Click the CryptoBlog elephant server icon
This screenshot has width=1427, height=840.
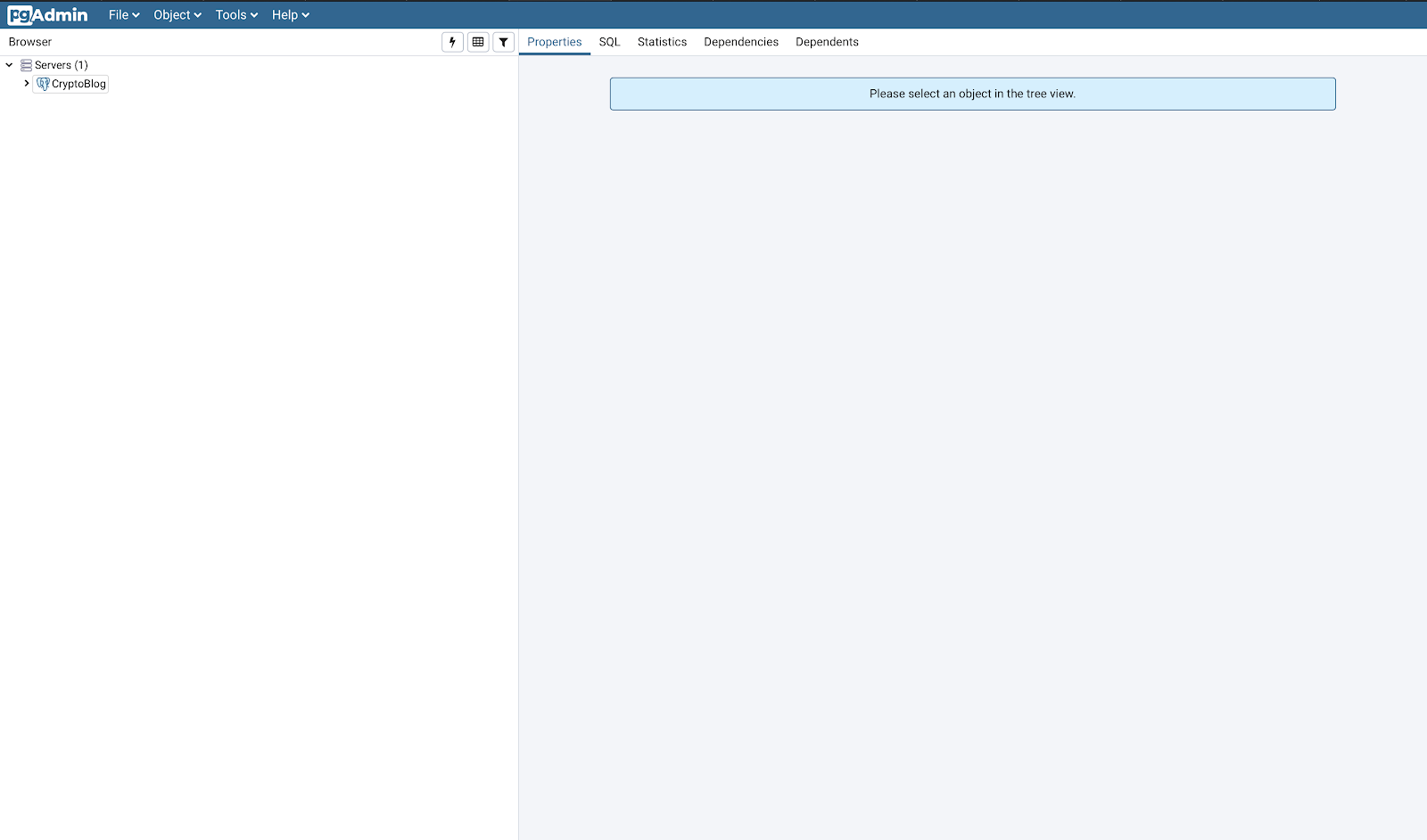(x=43, y=84)
